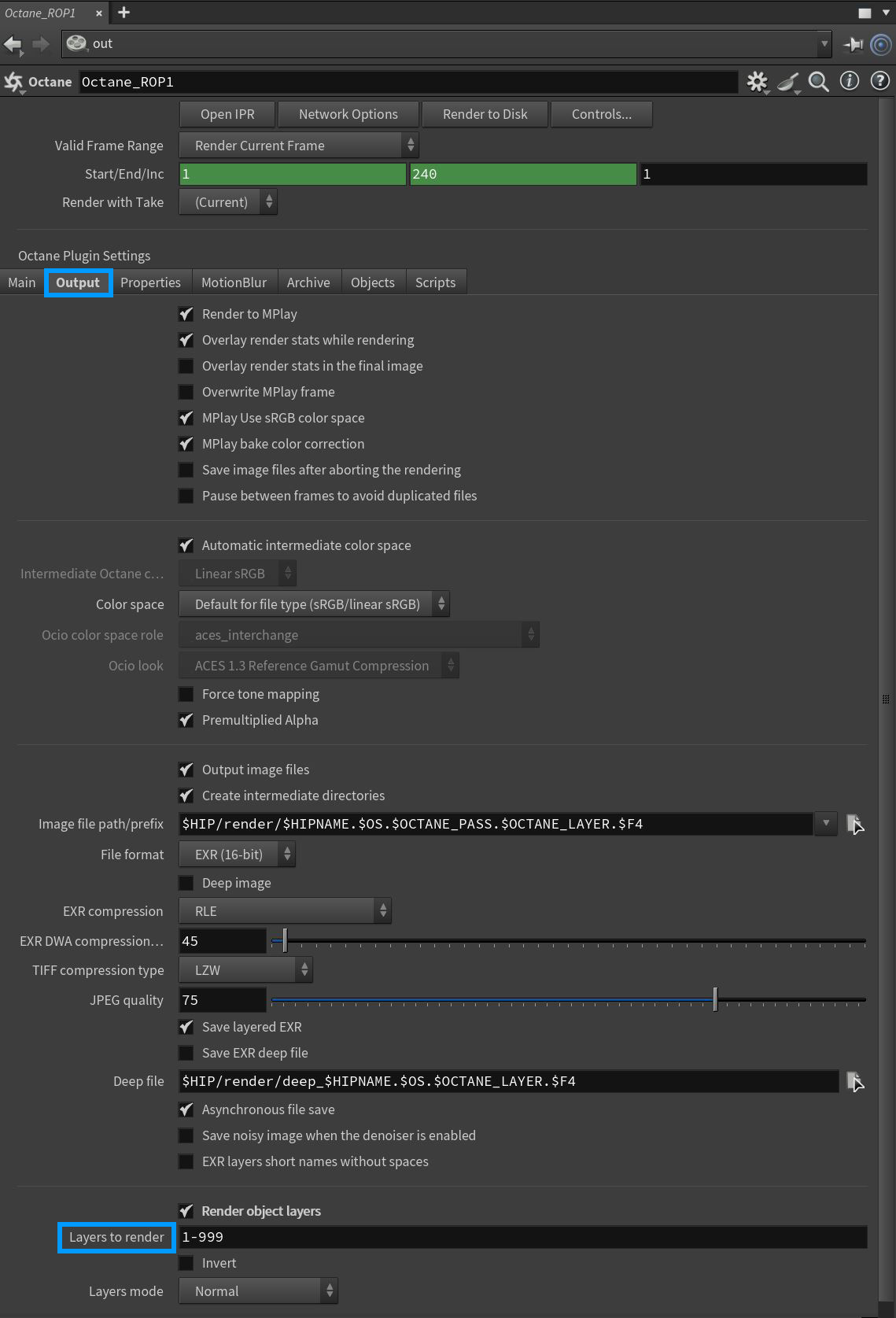Open the node info 'i' icon
Screen dimensions: 896x1318
click(x=850, y=81)
